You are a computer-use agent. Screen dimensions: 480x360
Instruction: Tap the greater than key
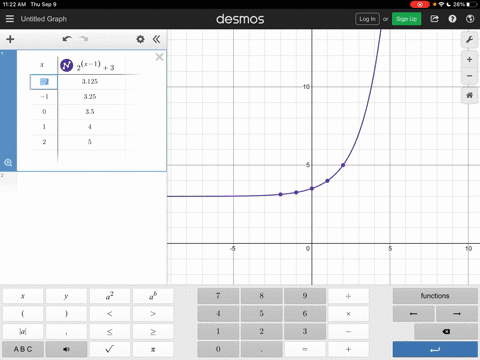point(153,314)
